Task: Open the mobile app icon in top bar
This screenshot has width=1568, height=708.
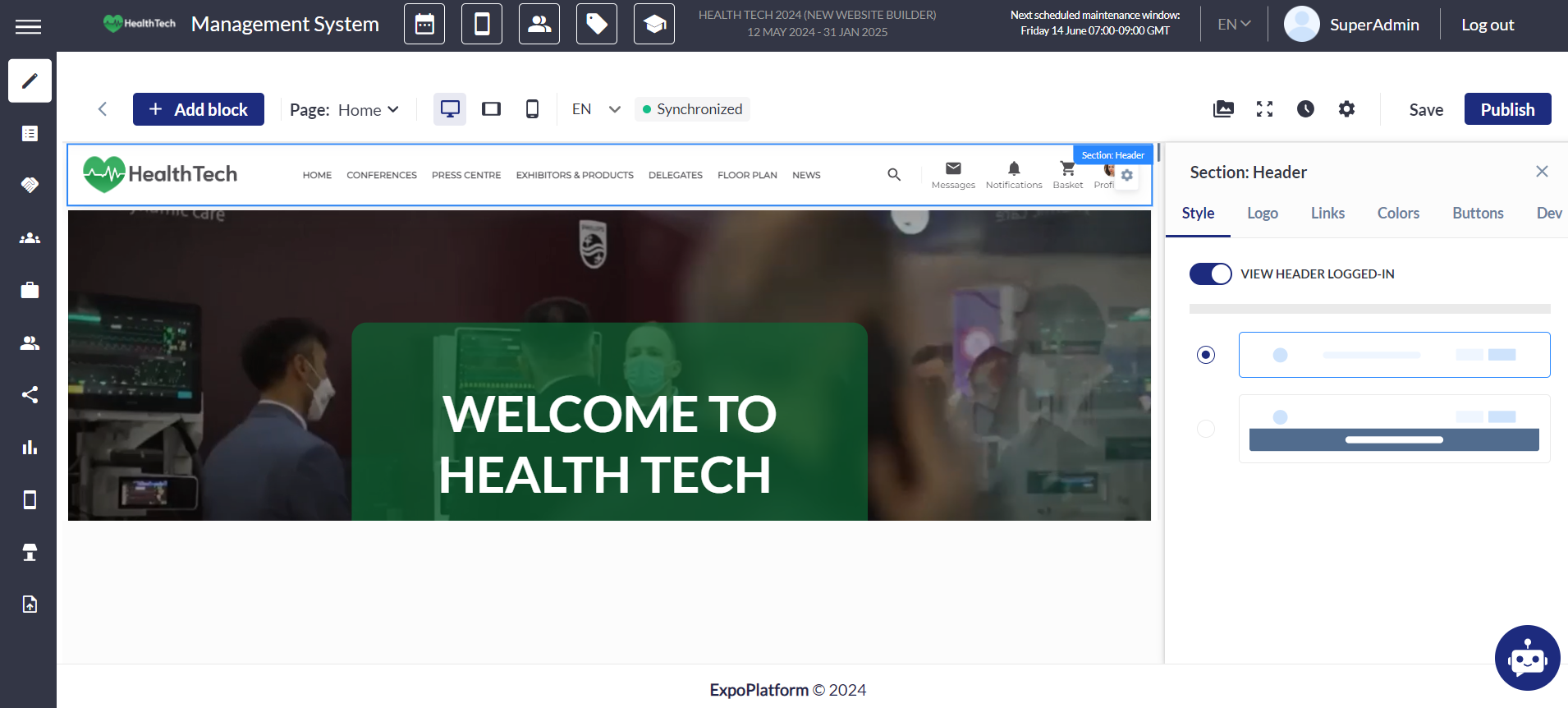Action: click(482, 24)
